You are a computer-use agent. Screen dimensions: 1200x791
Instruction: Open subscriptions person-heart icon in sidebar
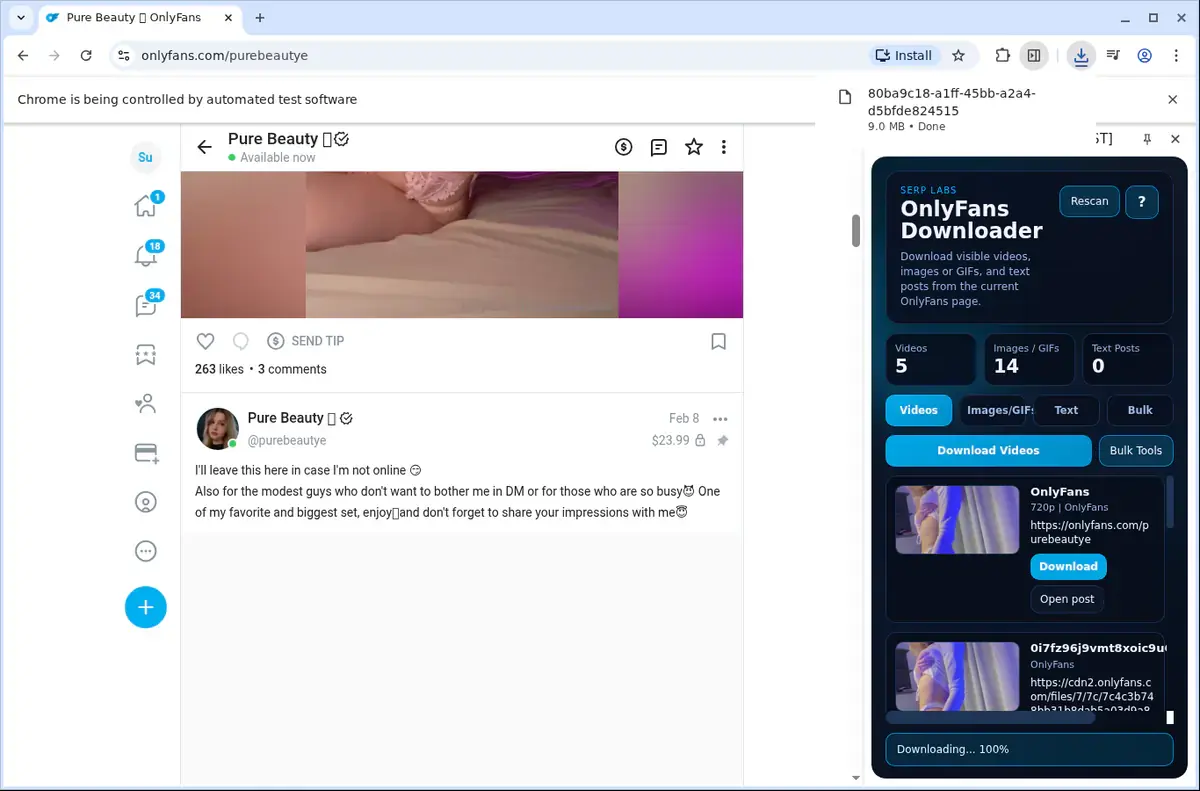click(146, 404)
